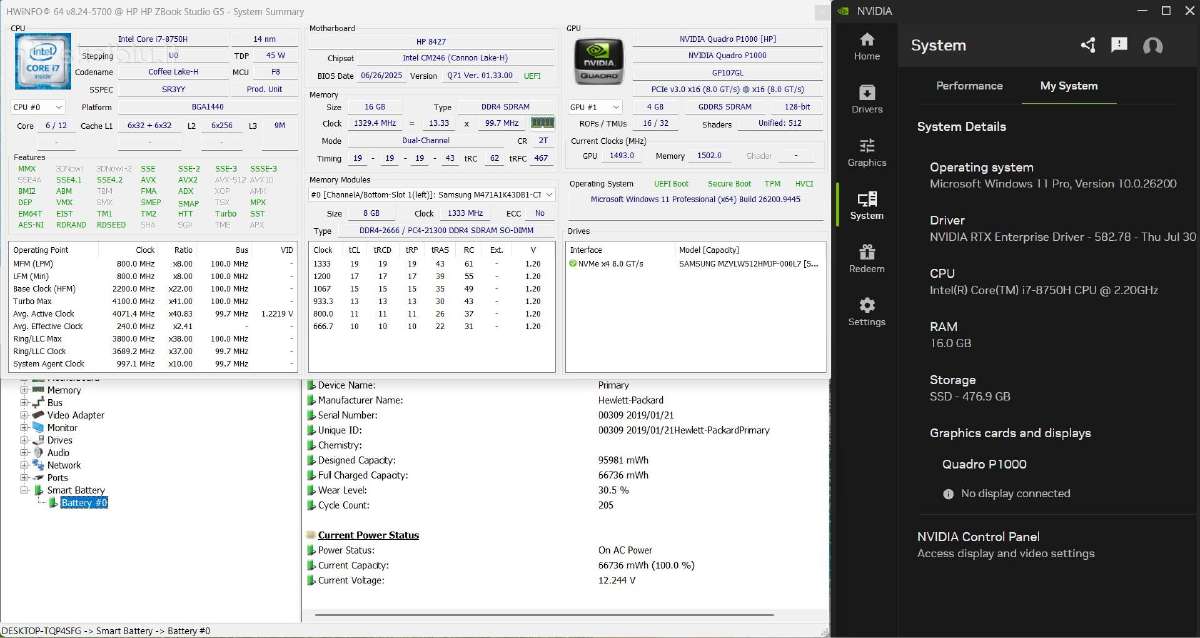Click the Wear Level value 30.5 %
Image resolution: width=1200 pixels, height=638 pixels.
click(x=613, y=490)
